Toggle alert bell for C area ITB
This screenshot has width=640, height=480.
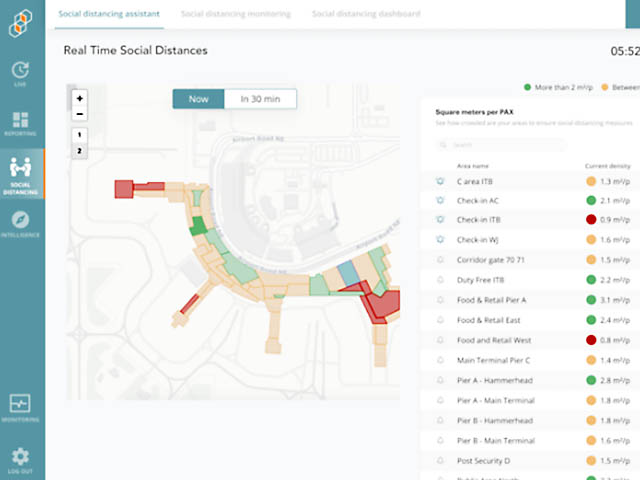(439, 182)
